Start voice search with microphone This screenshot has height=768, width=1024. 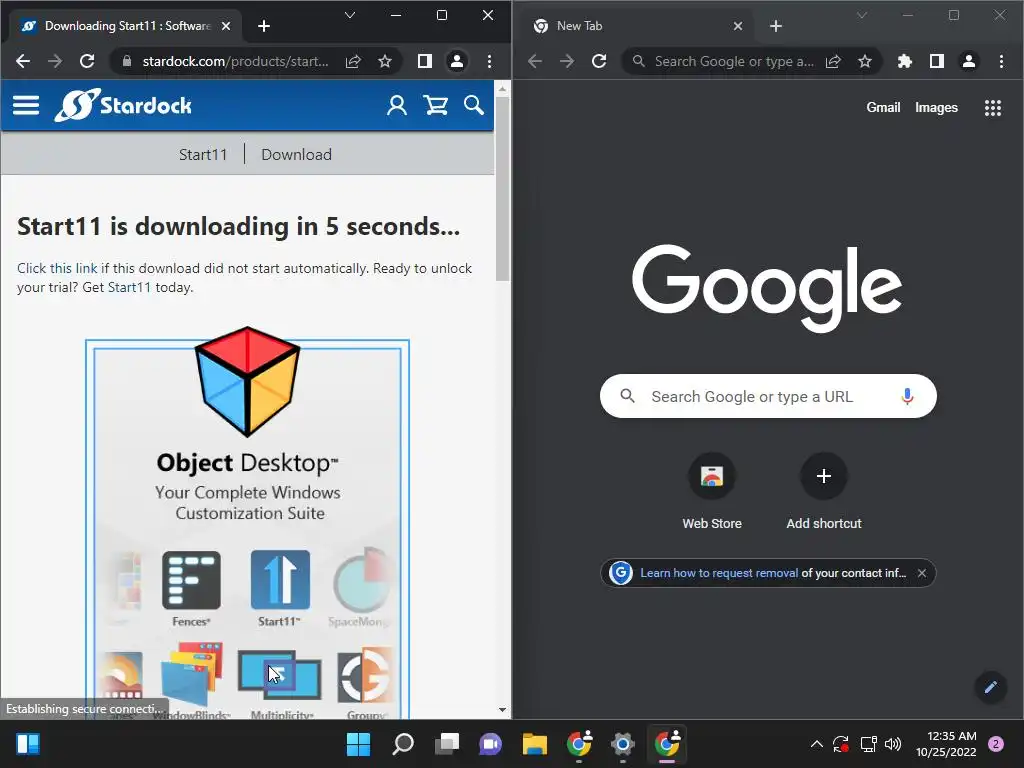(907, 396)
